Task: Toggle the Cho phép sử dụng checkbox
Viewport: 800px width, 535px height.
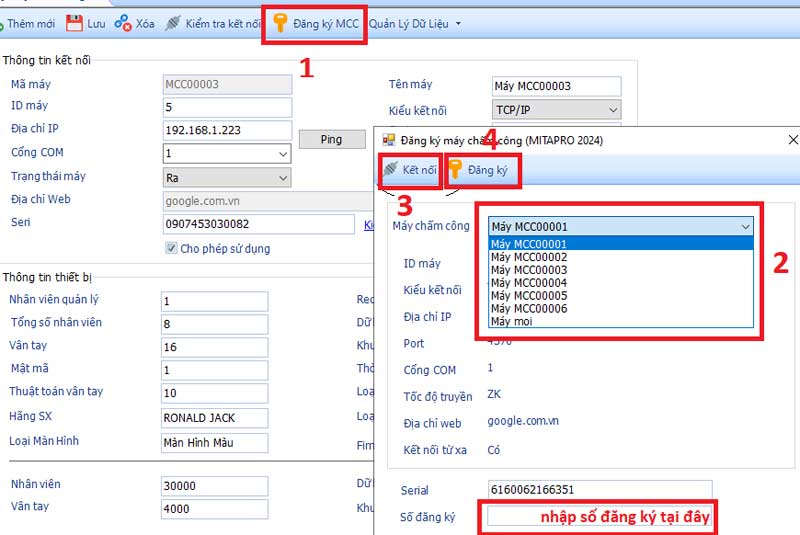Action: (x=172, y=248)
